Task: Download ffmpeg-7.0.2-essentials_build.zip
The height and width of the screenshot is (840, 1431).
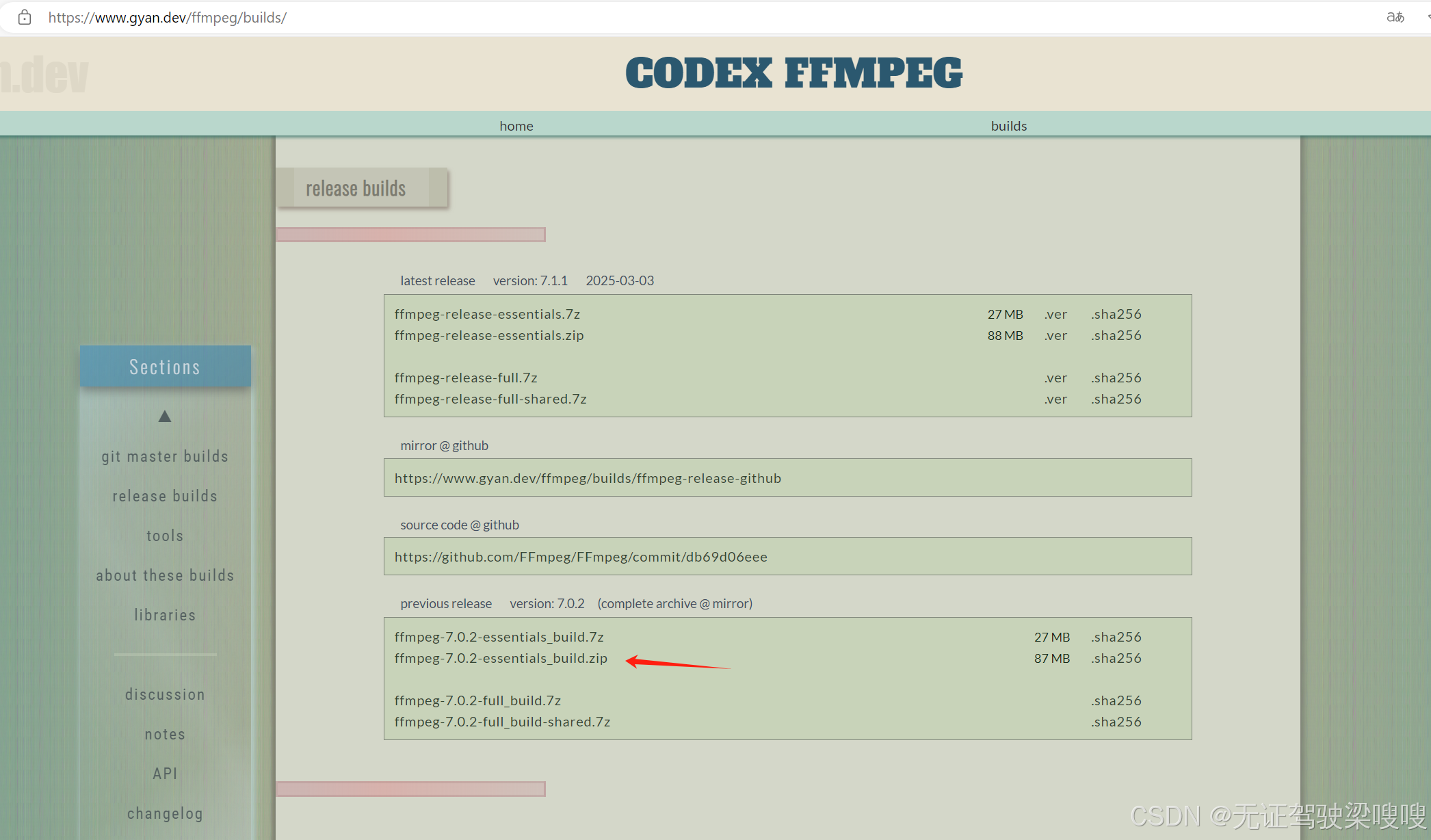Action: coord(501,658)
